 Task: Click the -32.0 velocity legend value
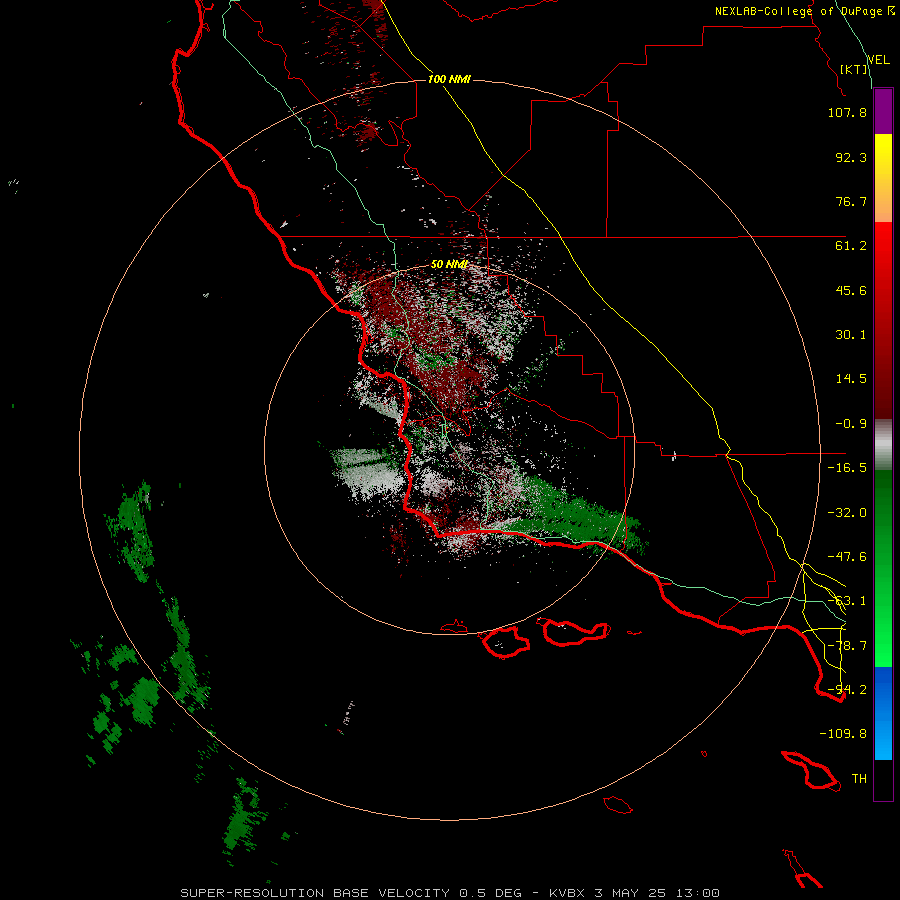tap(847, 513)
